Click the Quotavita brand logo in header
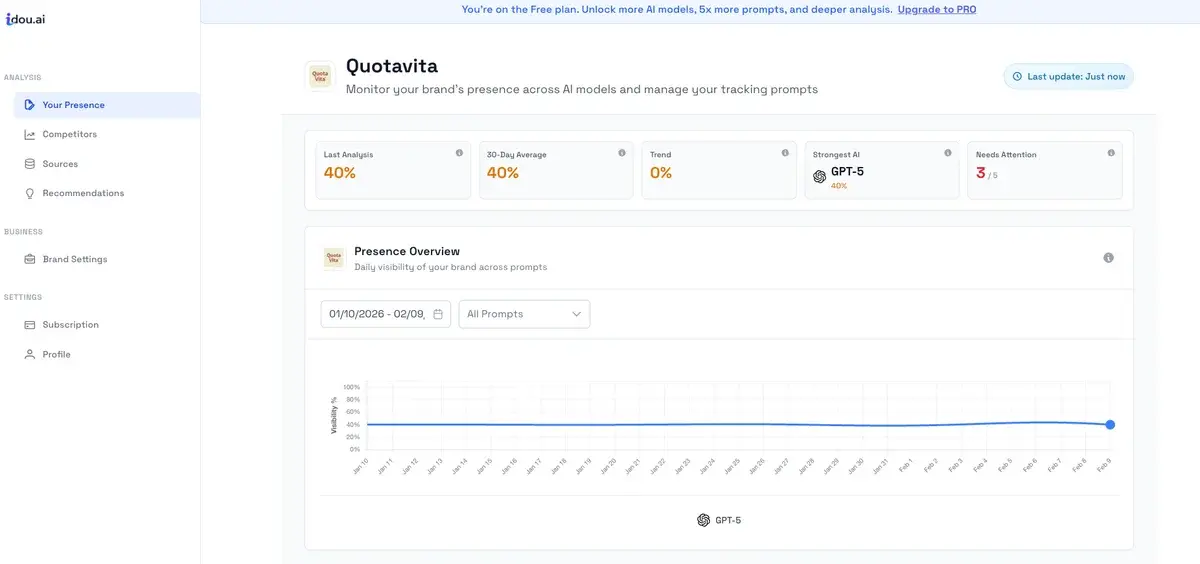Image resolution: width=1200 pixels, height=564 pixels. pyautogui.click(x=320, y=77)
